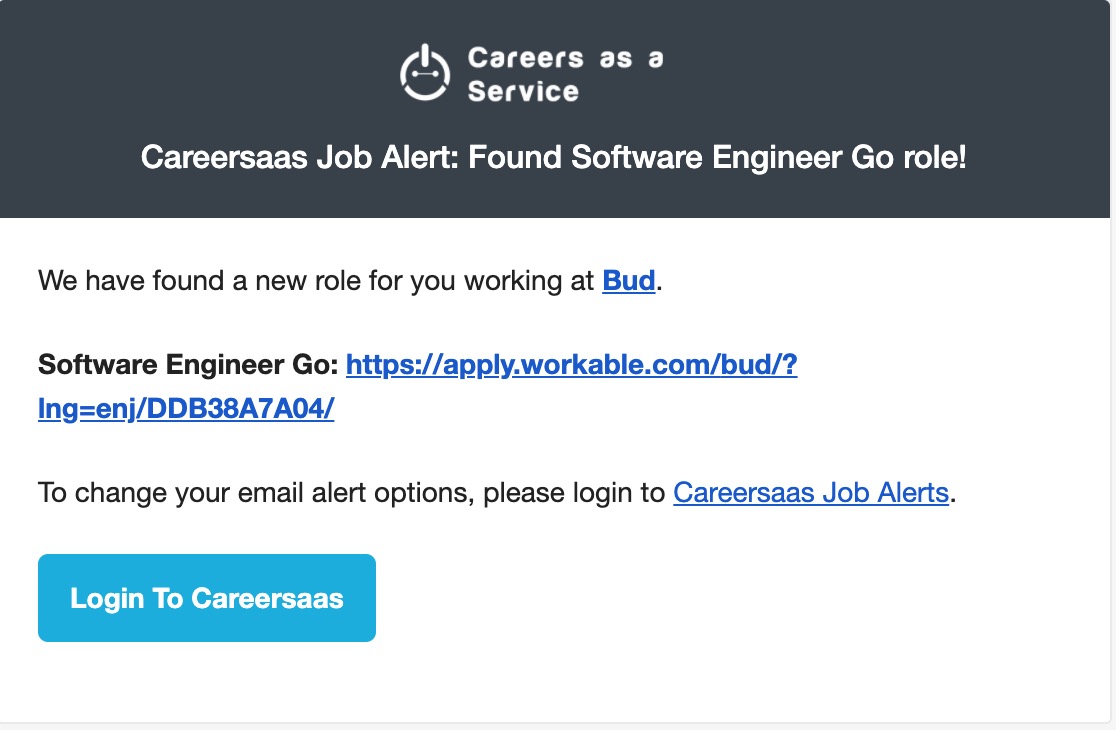Click the "please login to" phrase

point(574,492)
